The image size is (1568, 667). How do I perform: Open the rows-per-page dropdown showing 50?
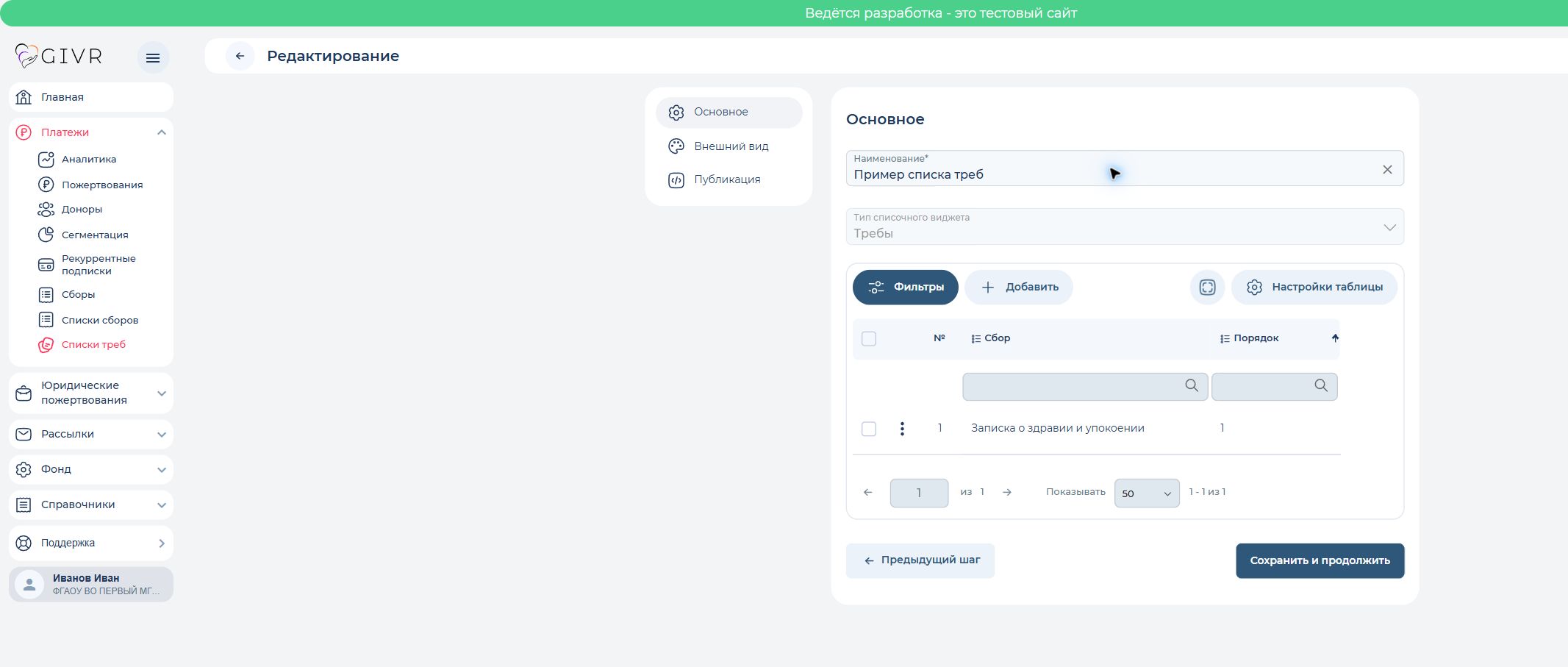(x=1147, y=493)
